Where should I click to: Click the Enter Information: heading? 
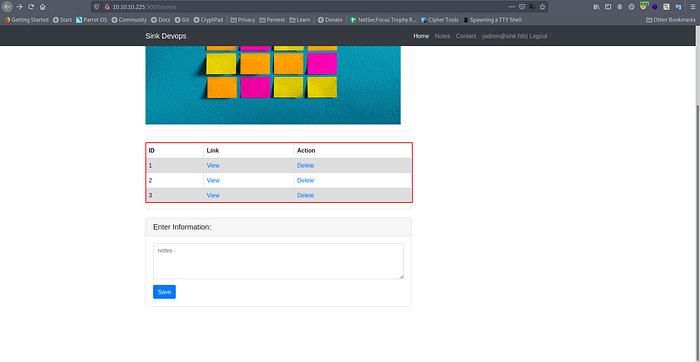point(182,227)
